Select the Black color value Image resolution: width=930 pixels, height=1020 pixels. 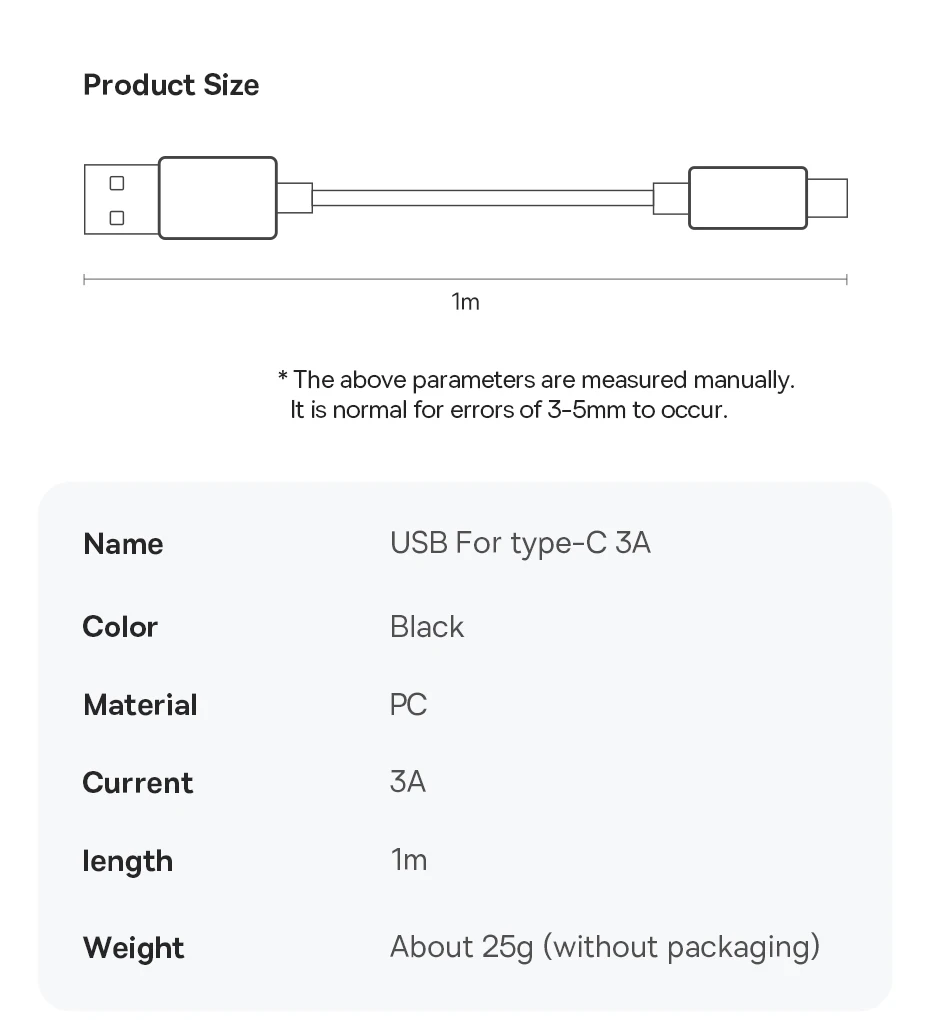tap(427, 627)
